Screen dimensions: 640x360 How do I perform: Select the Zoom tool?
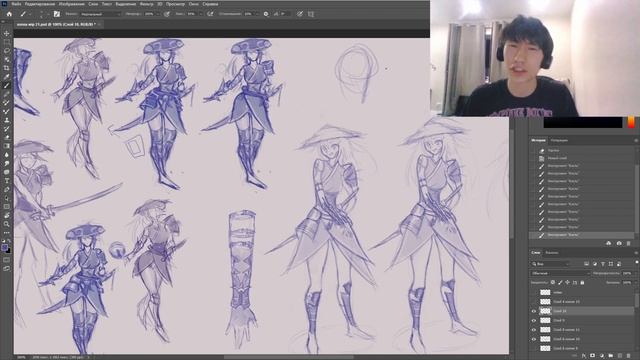click(7, 224)
